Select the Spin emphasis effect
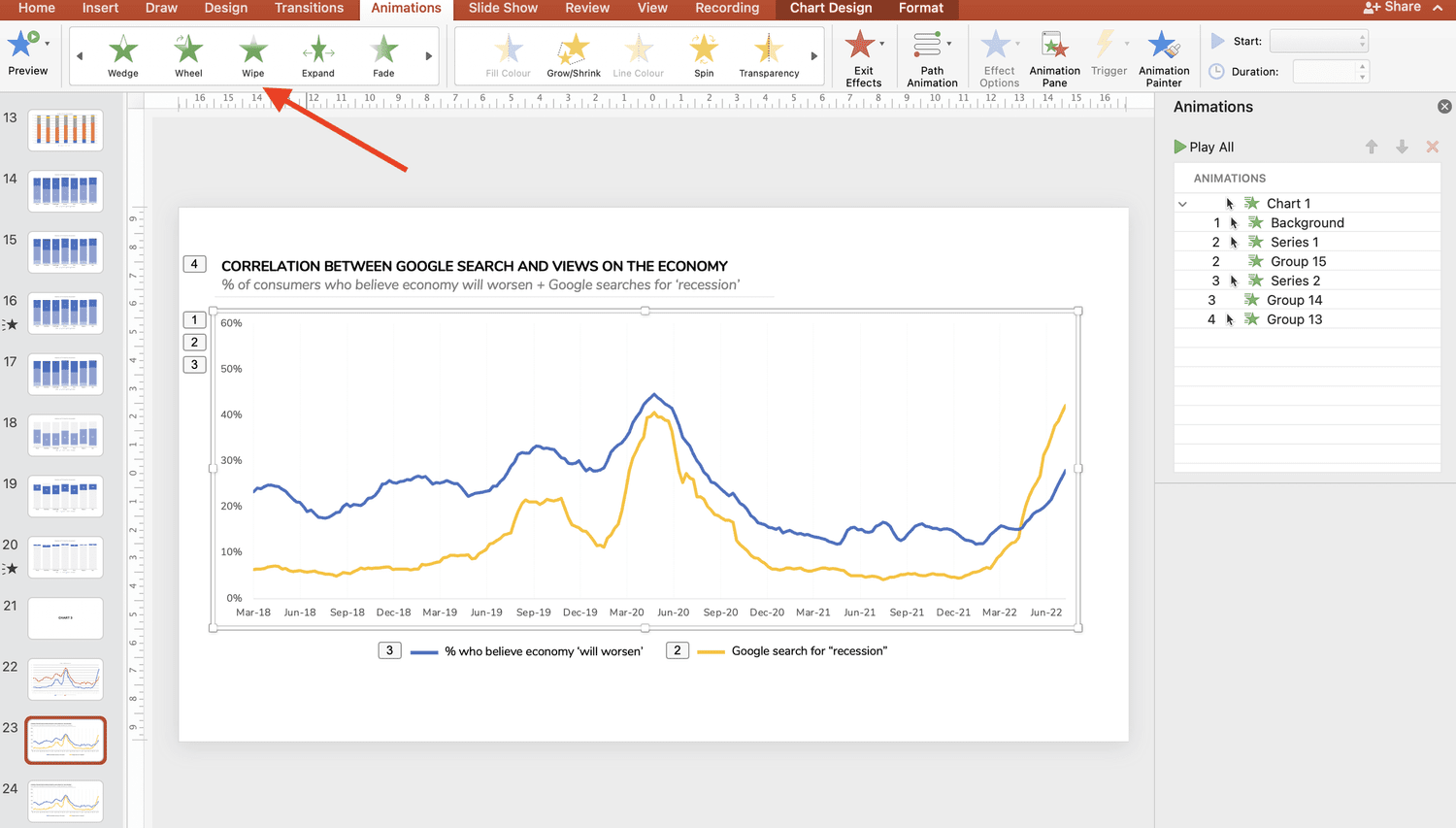Image resolution: width=1456 pixels, height=828 pixels. point(703,53)
